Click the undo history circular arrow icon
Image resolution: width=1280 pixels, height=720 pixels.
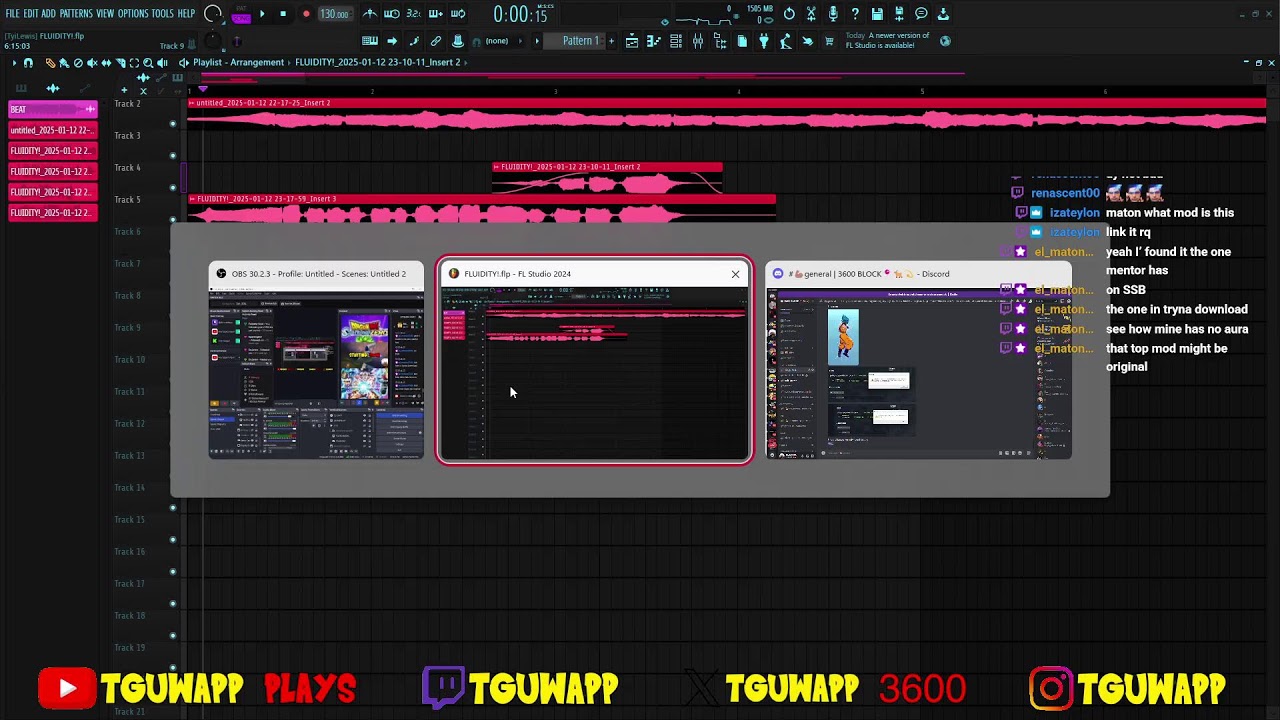click(x=789, y=14)
